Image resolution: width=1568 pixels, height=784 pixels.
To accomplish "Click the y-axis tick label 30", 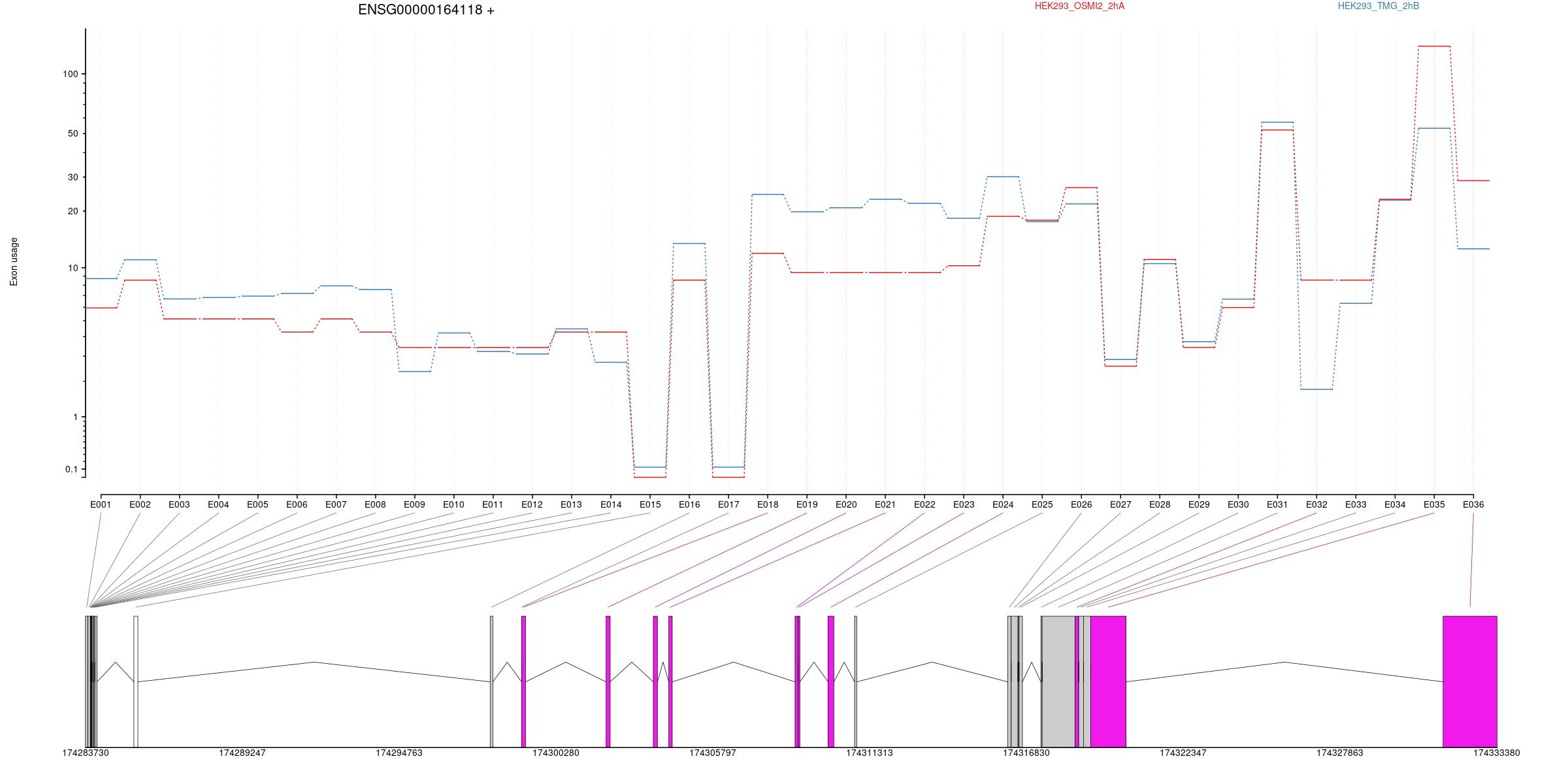I will [x=73, y=177].
